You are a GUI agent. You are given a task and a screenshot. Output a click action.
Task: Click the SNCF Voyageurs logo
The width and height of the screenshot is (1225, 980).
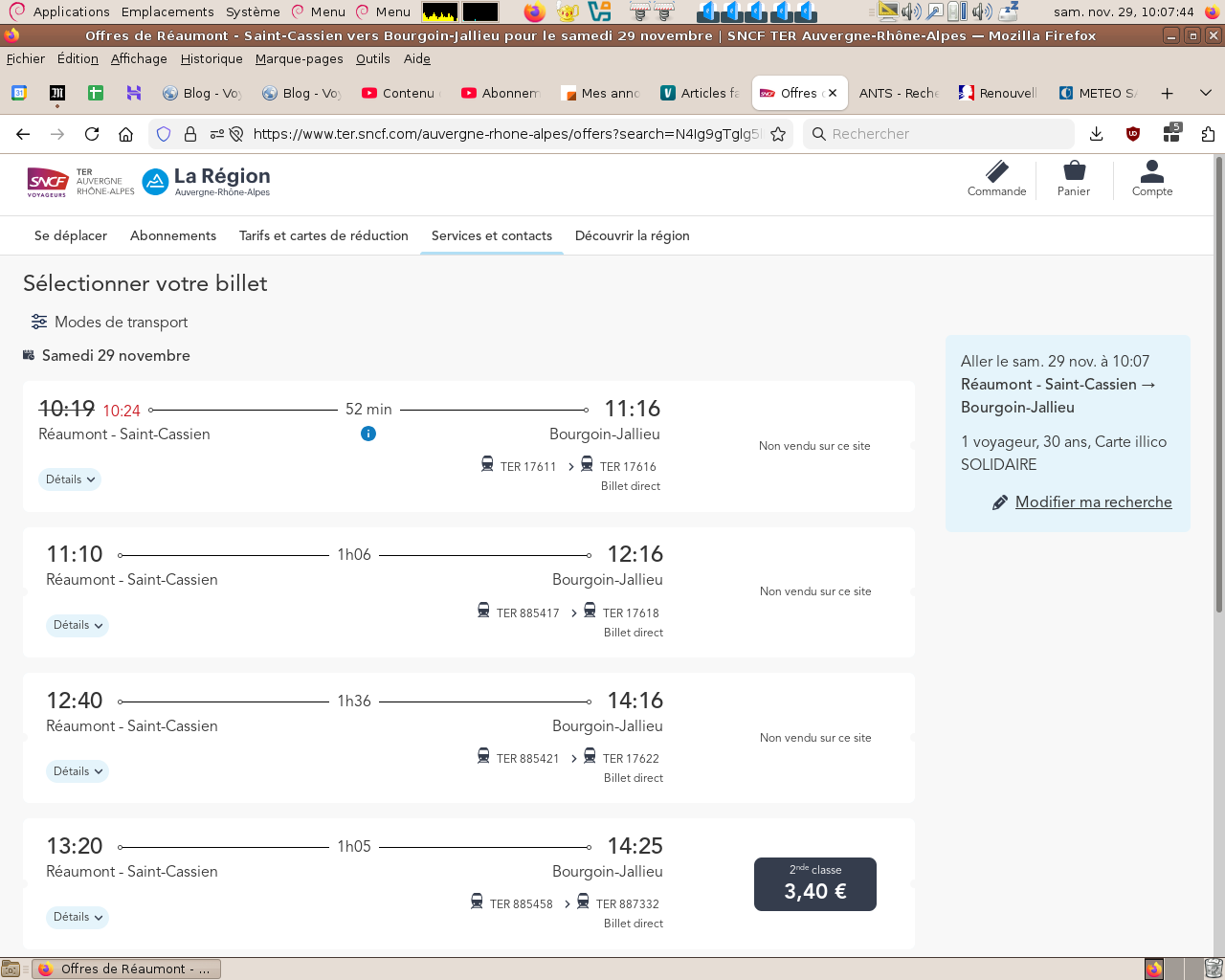pos(47,181)
